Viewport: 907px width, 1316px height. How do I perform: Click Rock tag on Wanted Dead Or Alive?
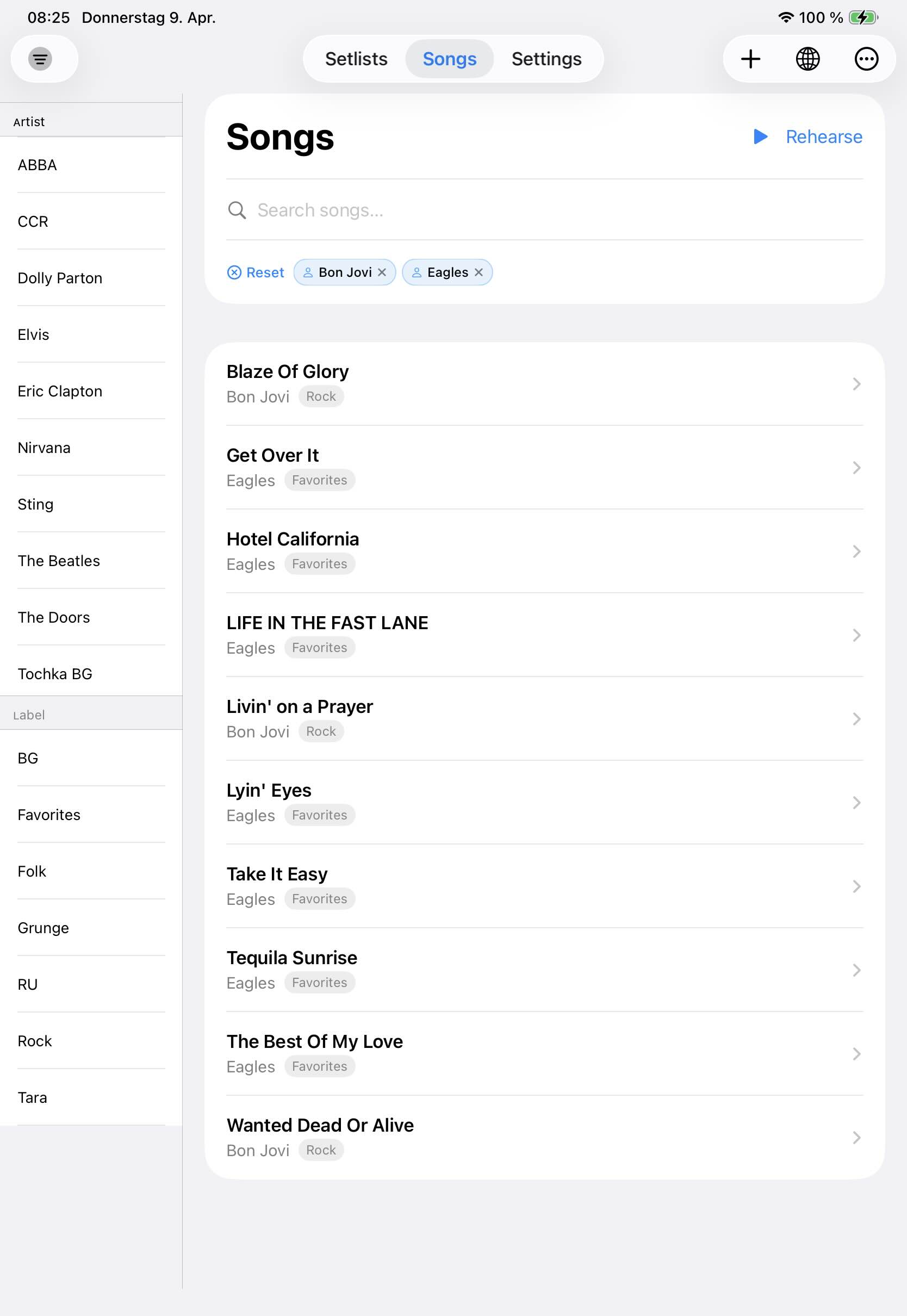(x=321, y=1150)
